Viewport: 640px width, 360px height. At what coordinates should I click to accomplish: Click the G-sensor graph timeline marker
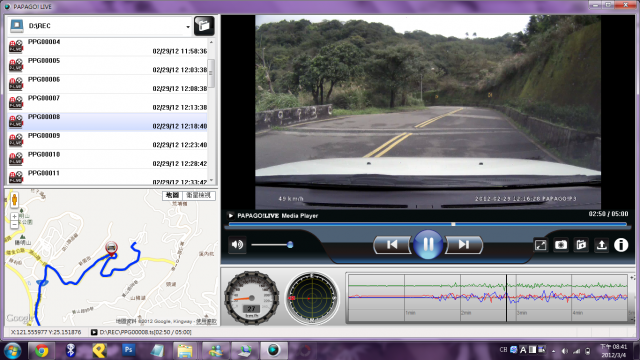click(x=507, y=298)
